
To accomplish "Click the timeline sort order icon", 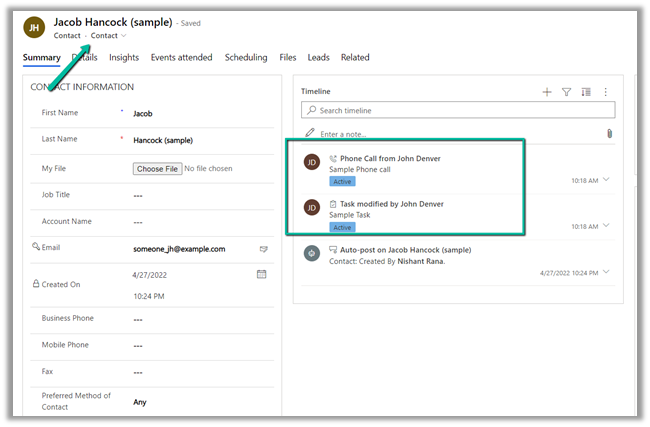I will coord(586,92).
